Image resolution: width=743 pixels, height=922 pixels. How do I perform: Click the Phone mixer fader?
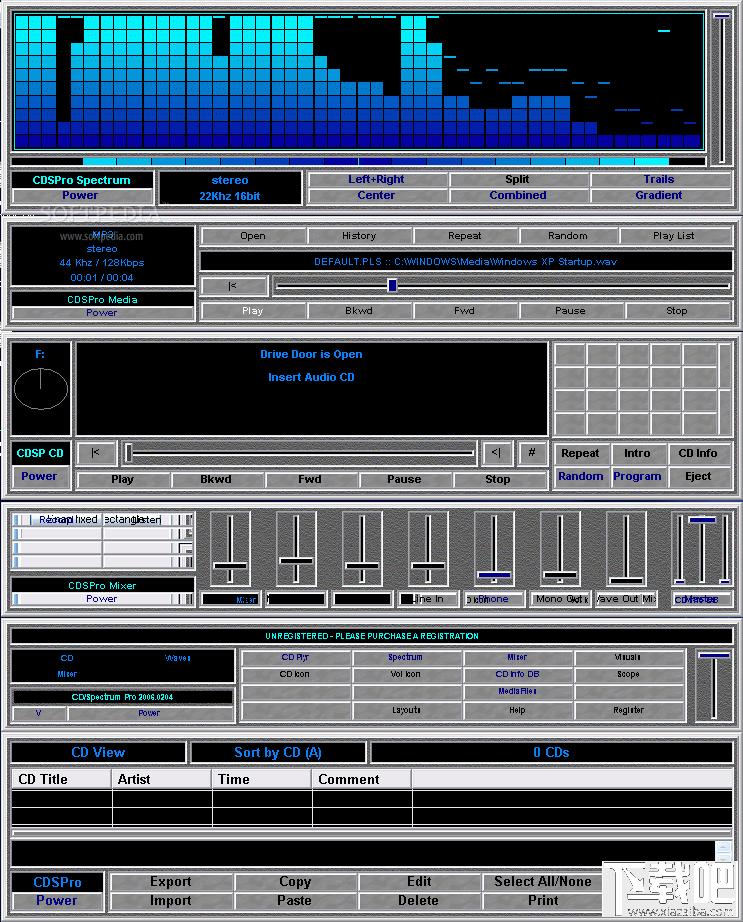tap(494, 575)
